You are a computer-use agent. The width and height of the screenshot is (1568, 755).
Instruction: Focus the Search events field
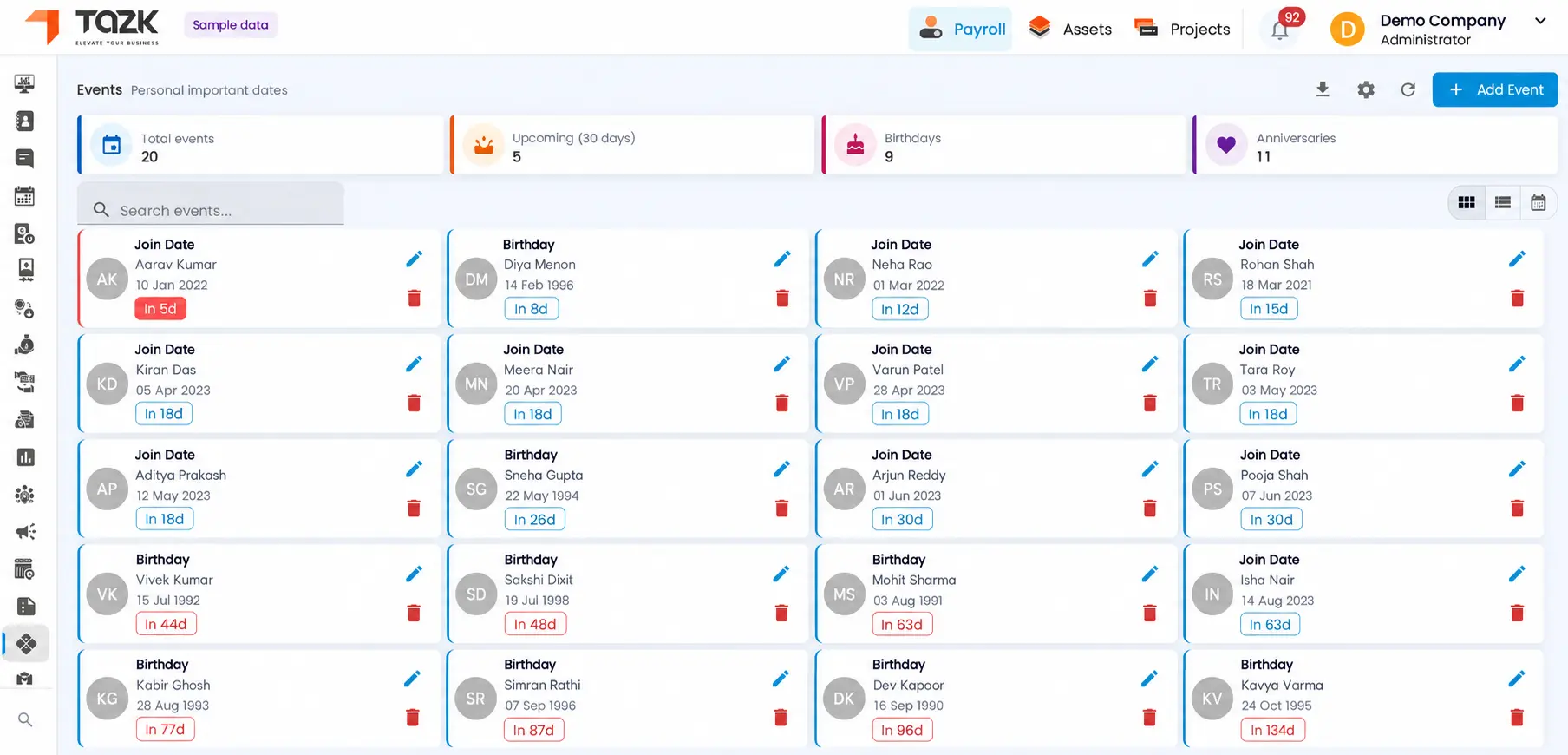tap(211, 204)
